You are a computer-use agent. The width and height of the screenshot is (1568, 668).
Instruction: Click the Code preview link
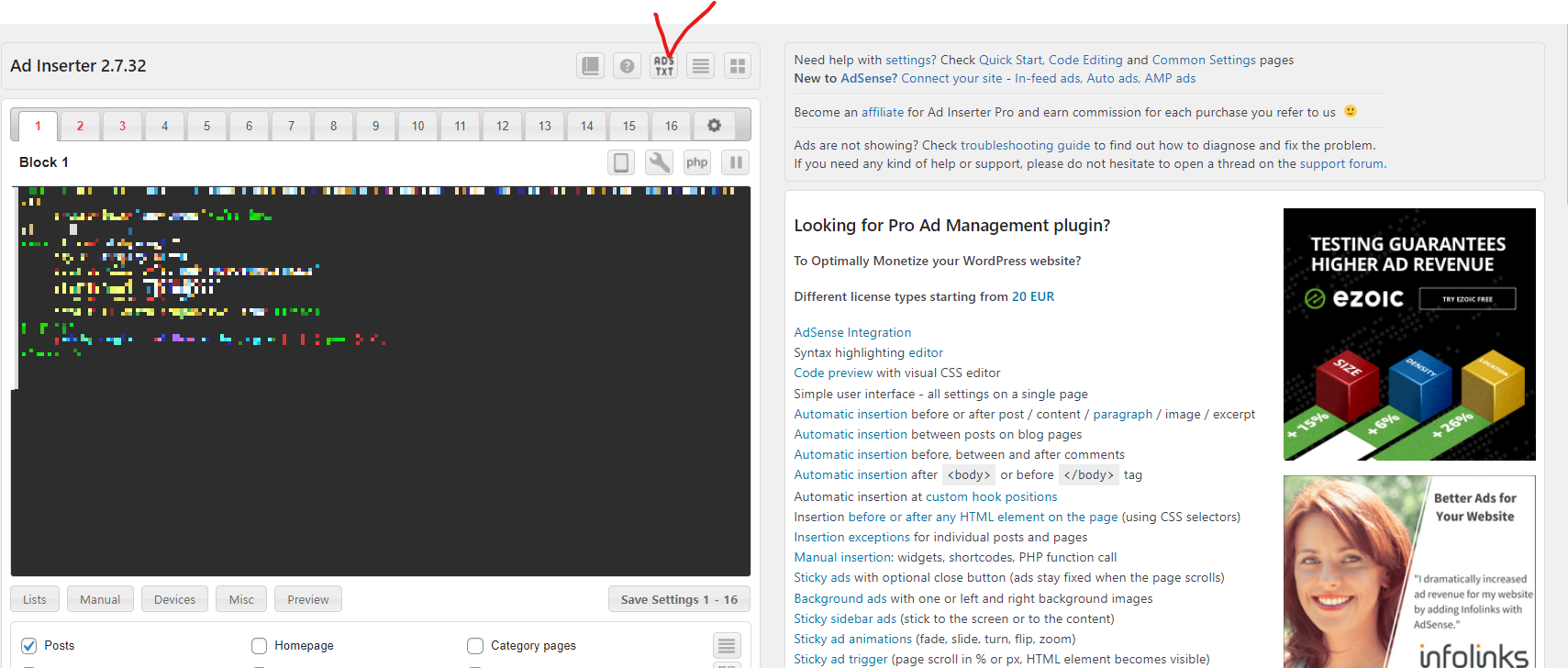(833, 373)
